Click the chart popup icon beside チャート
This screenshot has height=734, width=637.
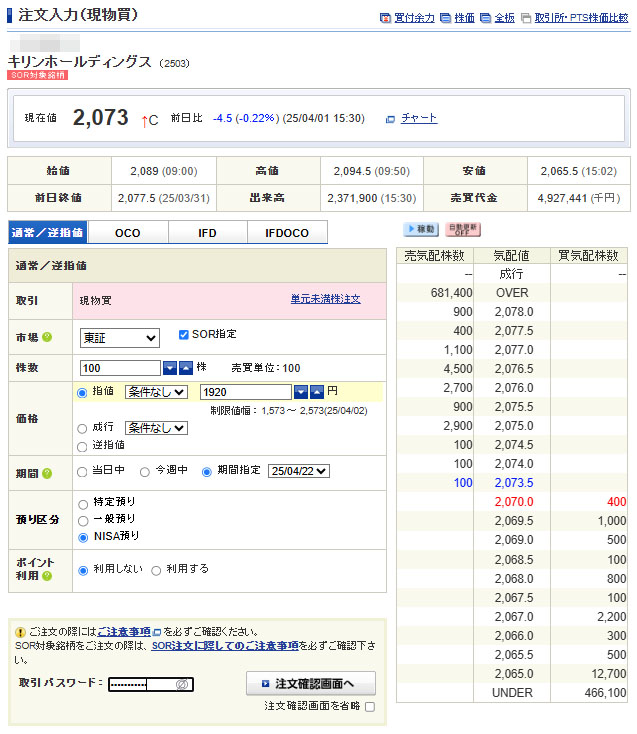click(390, 119)
